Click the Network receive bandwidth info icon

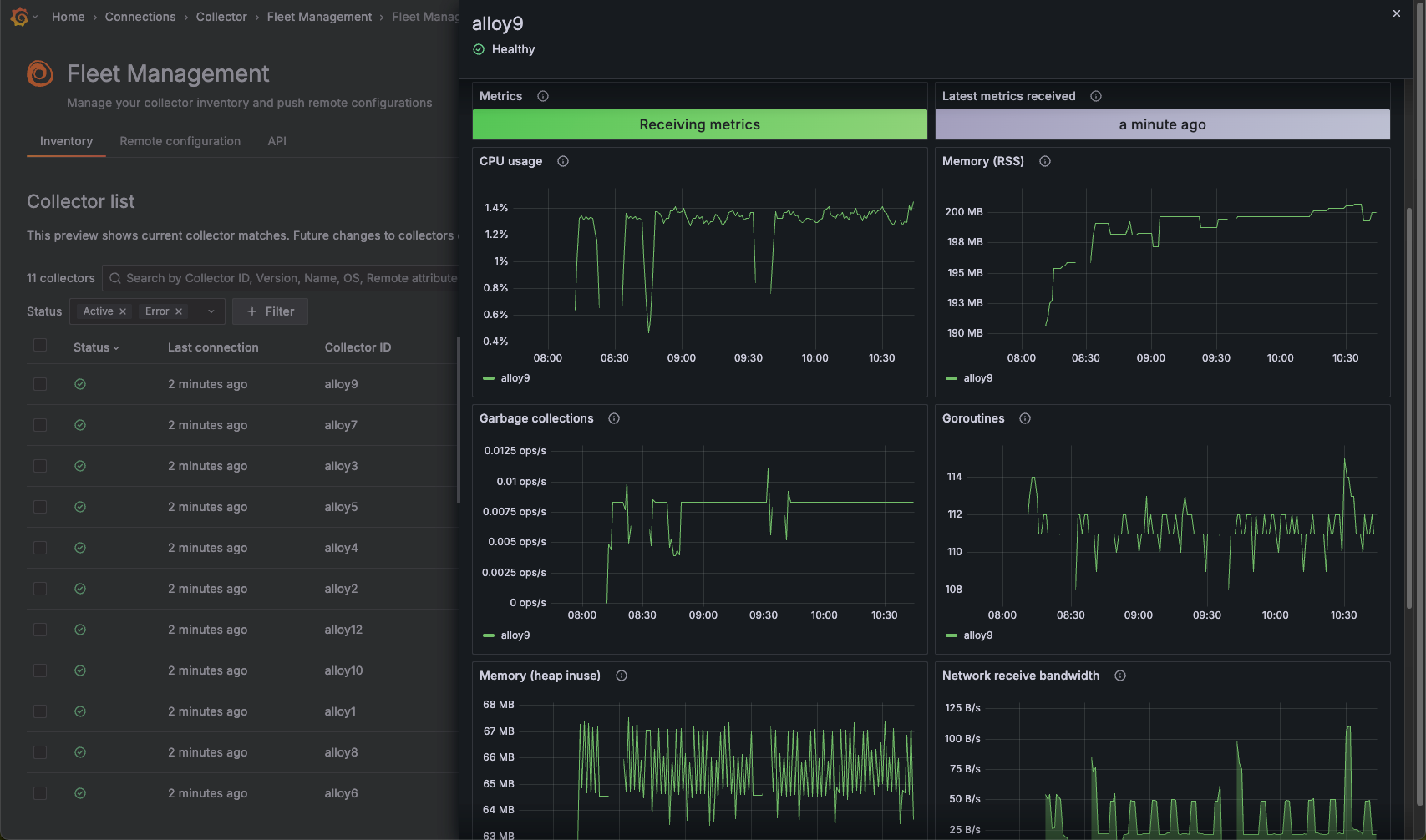pyautogui.click(x=1119, y=676)
